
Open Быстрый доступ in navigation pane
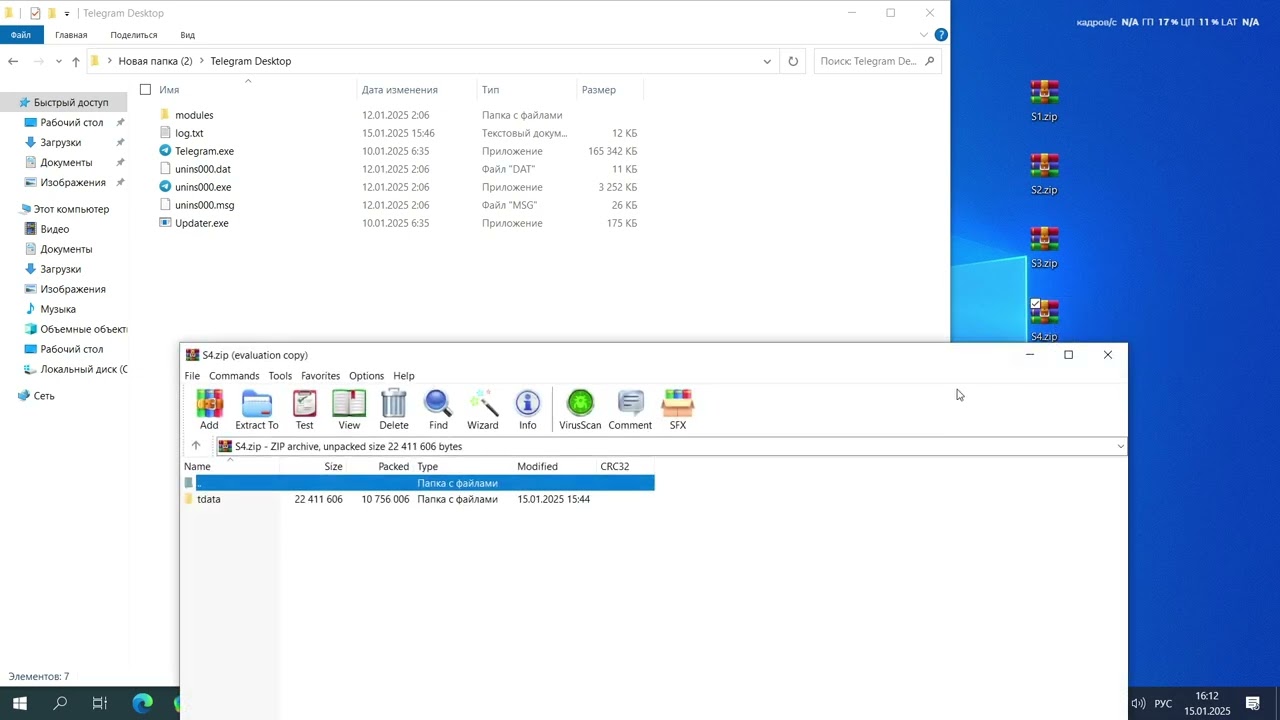click(71, 102)
